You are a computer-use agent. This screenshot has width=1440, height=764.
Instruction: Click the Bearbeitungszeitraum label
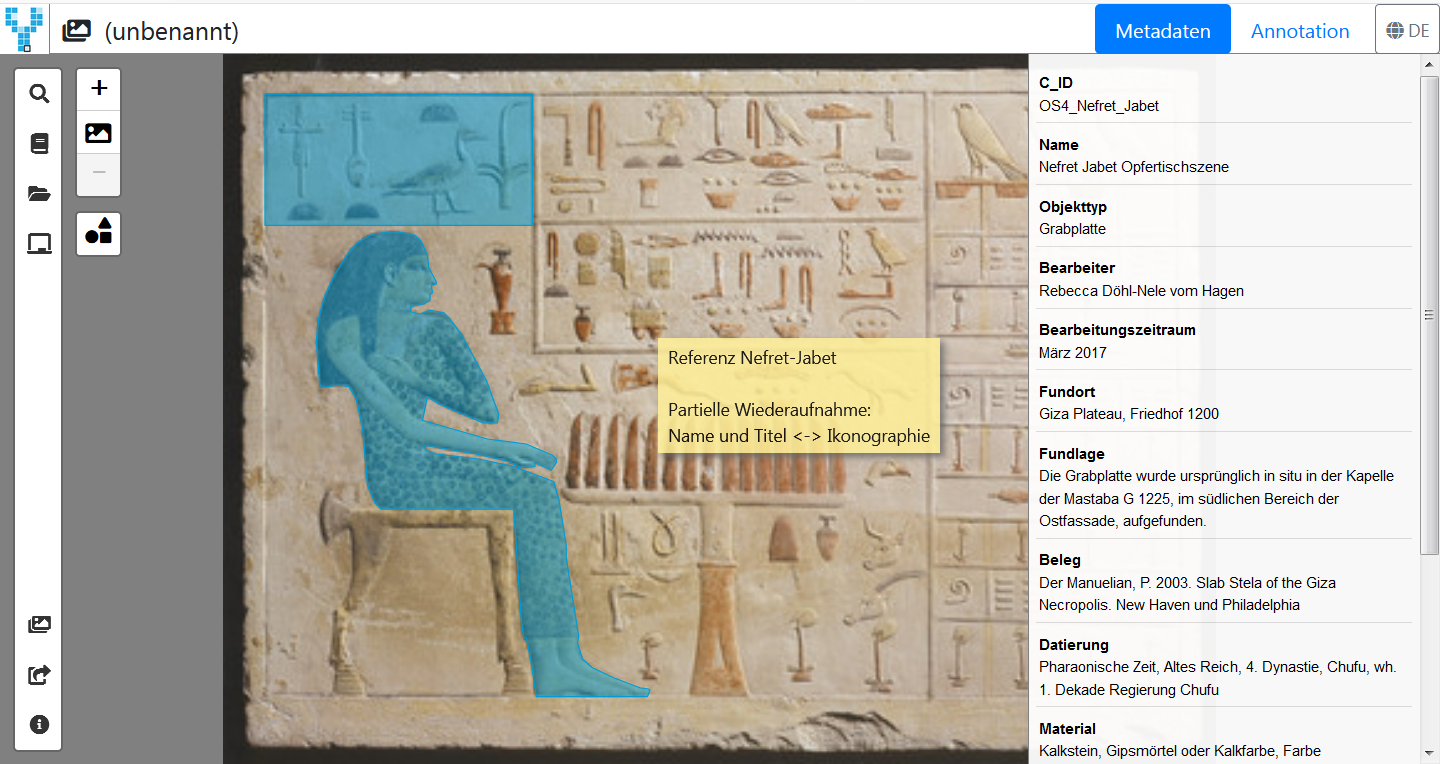pos(1118,330)
